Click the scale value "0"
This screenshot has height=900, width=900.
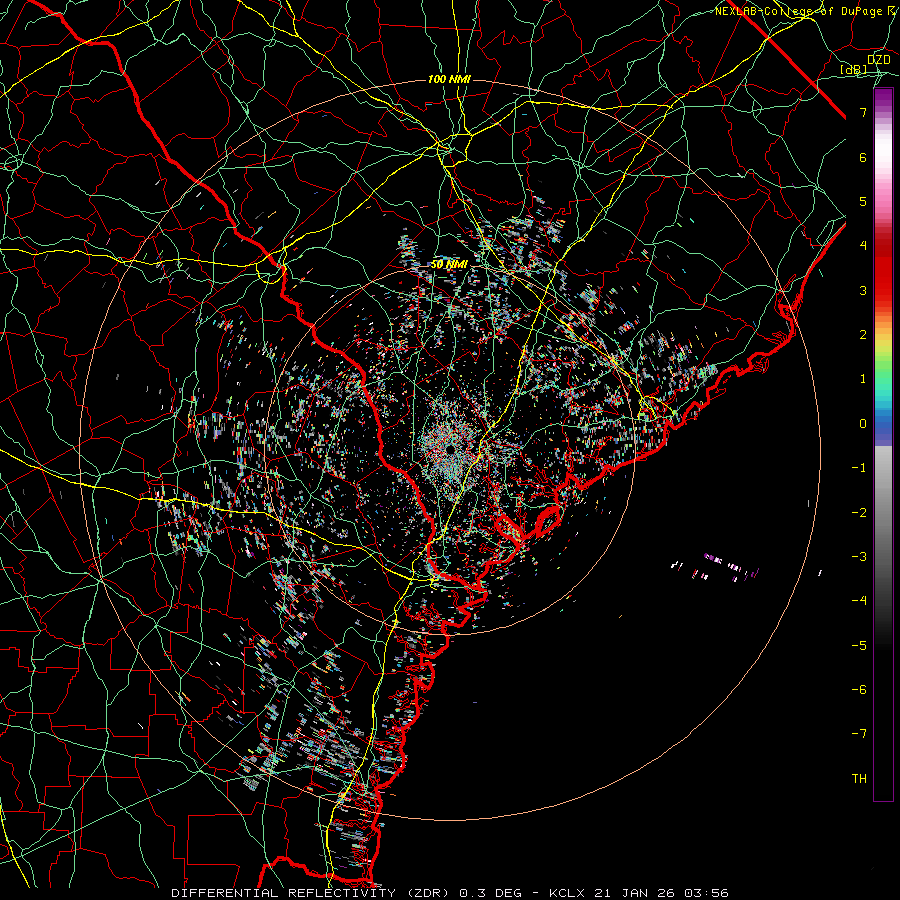863,424
